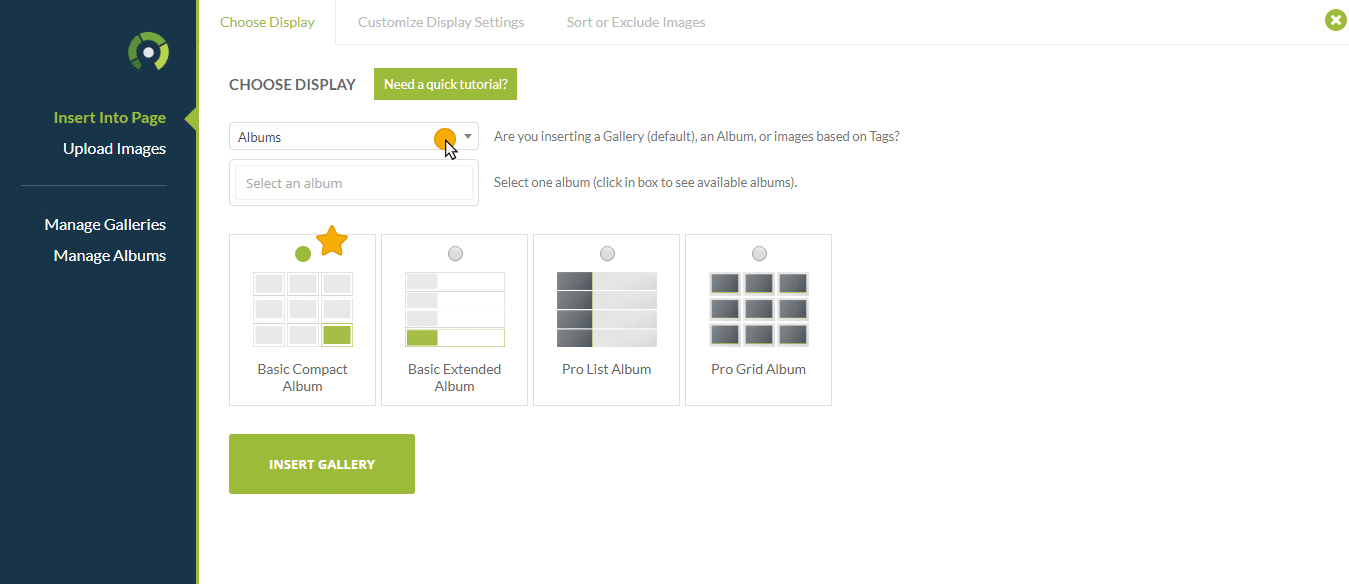The height and width of the screenshot is (584, 1349).
Task: Click the Select an album field
Action: tap(354, 183)
